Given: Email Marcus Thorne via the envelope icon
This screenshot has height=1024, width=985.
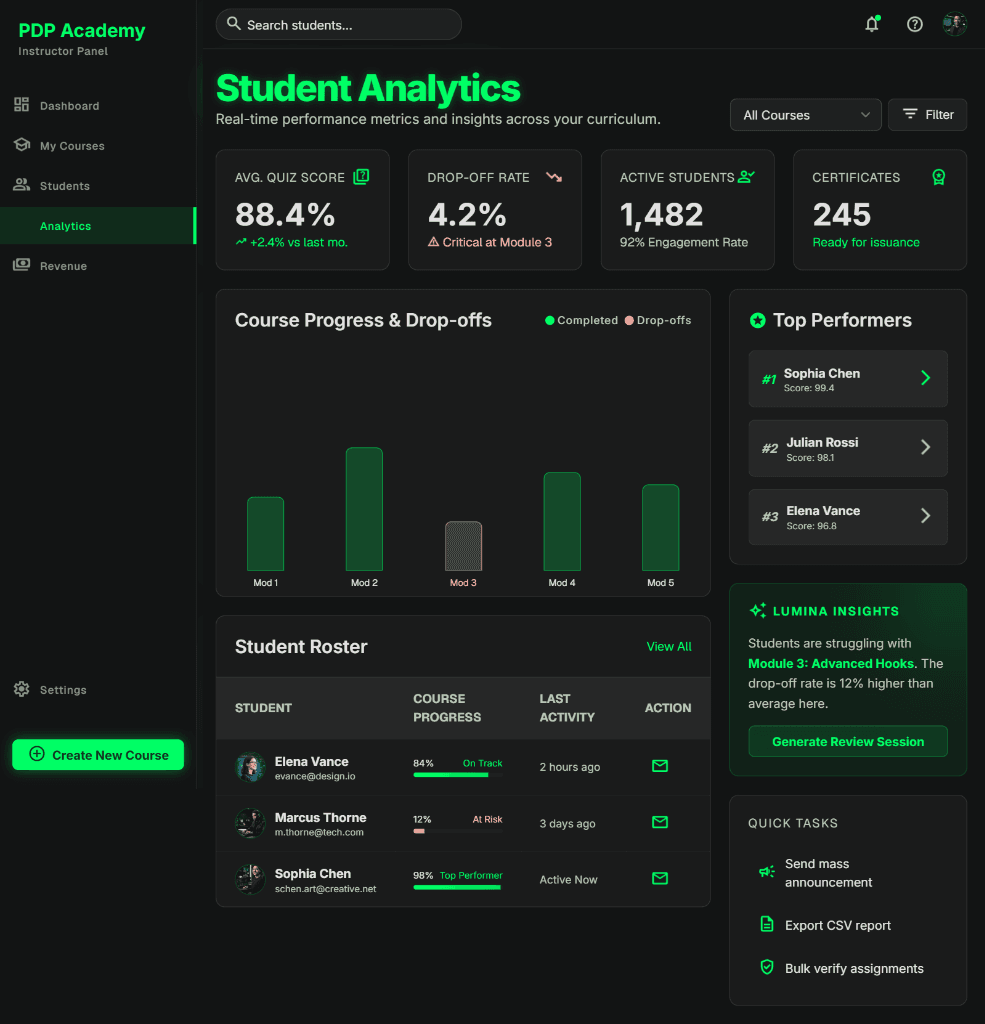Looking at the screenshot, I should [660, 822].
